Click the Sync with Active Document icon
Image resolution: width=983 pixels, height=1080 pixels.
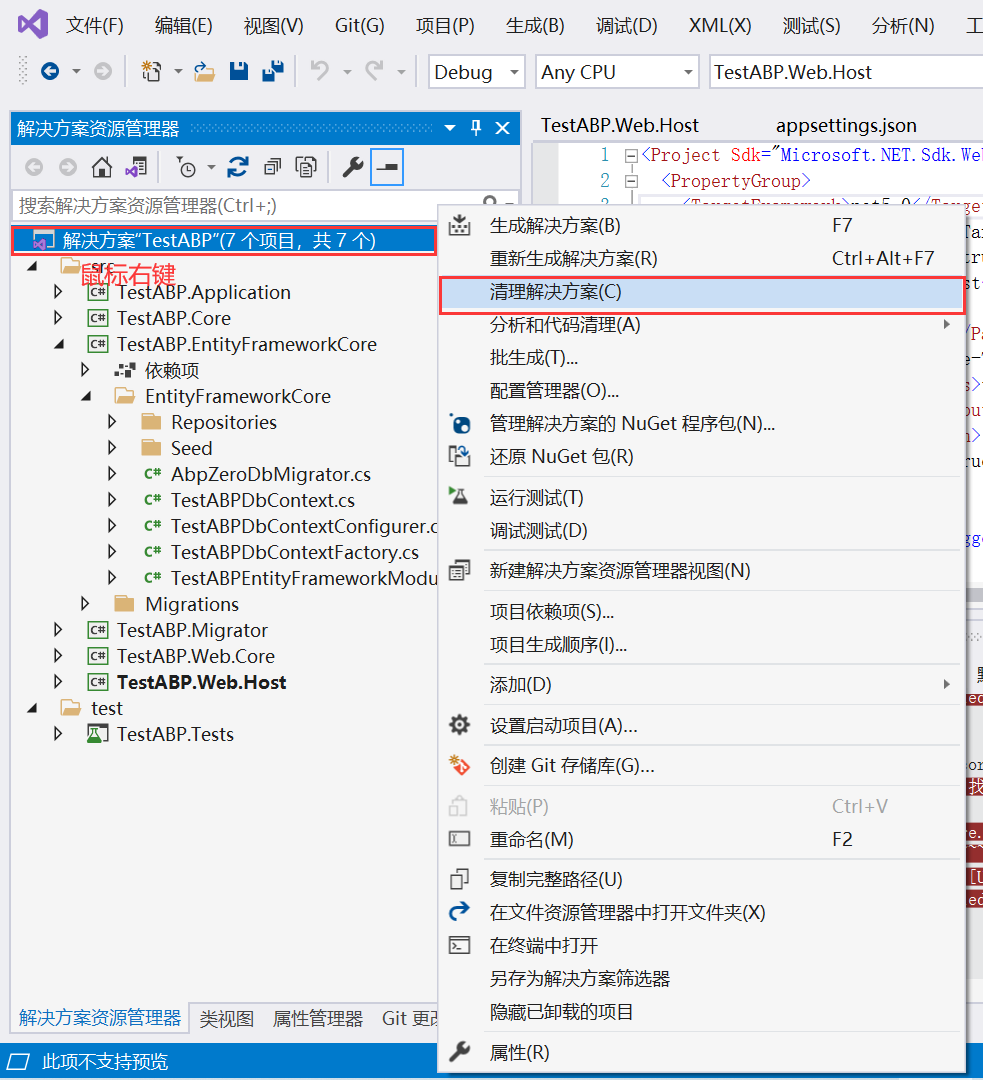tap(238, 167)
